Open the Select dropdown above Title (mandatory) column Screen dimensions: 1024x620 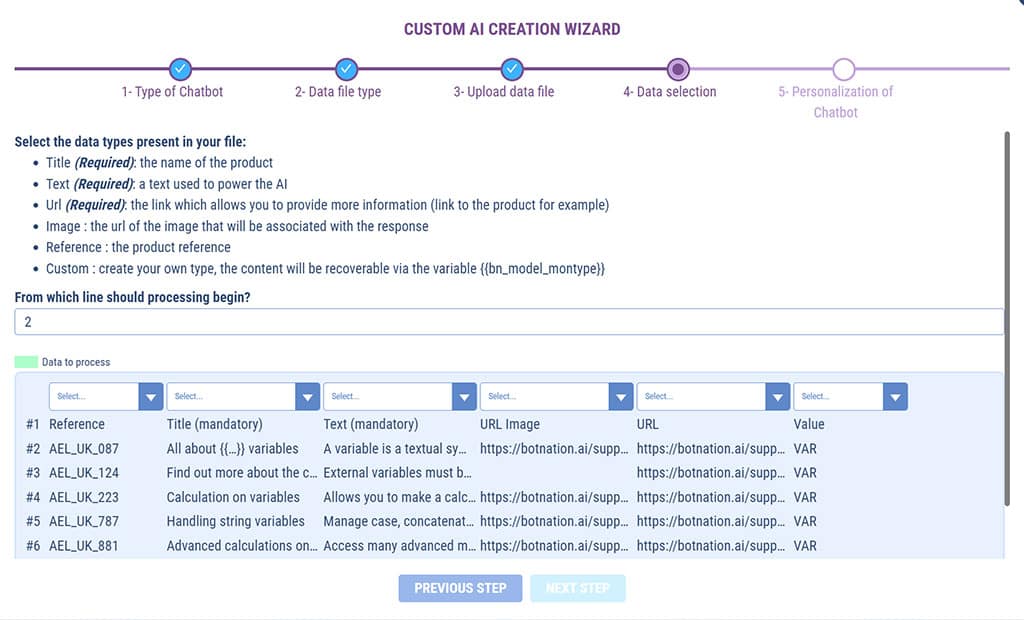pyautogui.click(x=231, y=397)
